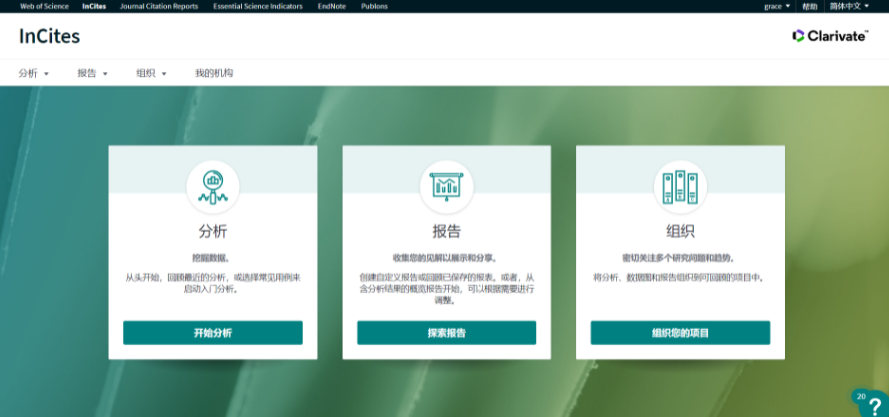Screen dimensions: 889x417
Task: Click the 收集您的见解以展示和分享 text
Action: pyautogui.click(x=445, y=258)
